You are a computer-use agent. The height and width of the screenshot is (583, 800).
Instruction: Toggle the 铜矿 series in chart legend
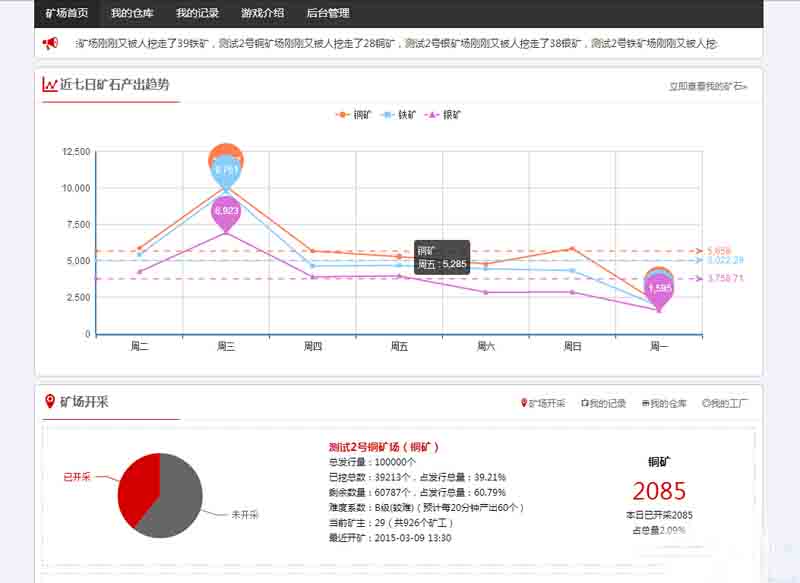click(355, 115)
